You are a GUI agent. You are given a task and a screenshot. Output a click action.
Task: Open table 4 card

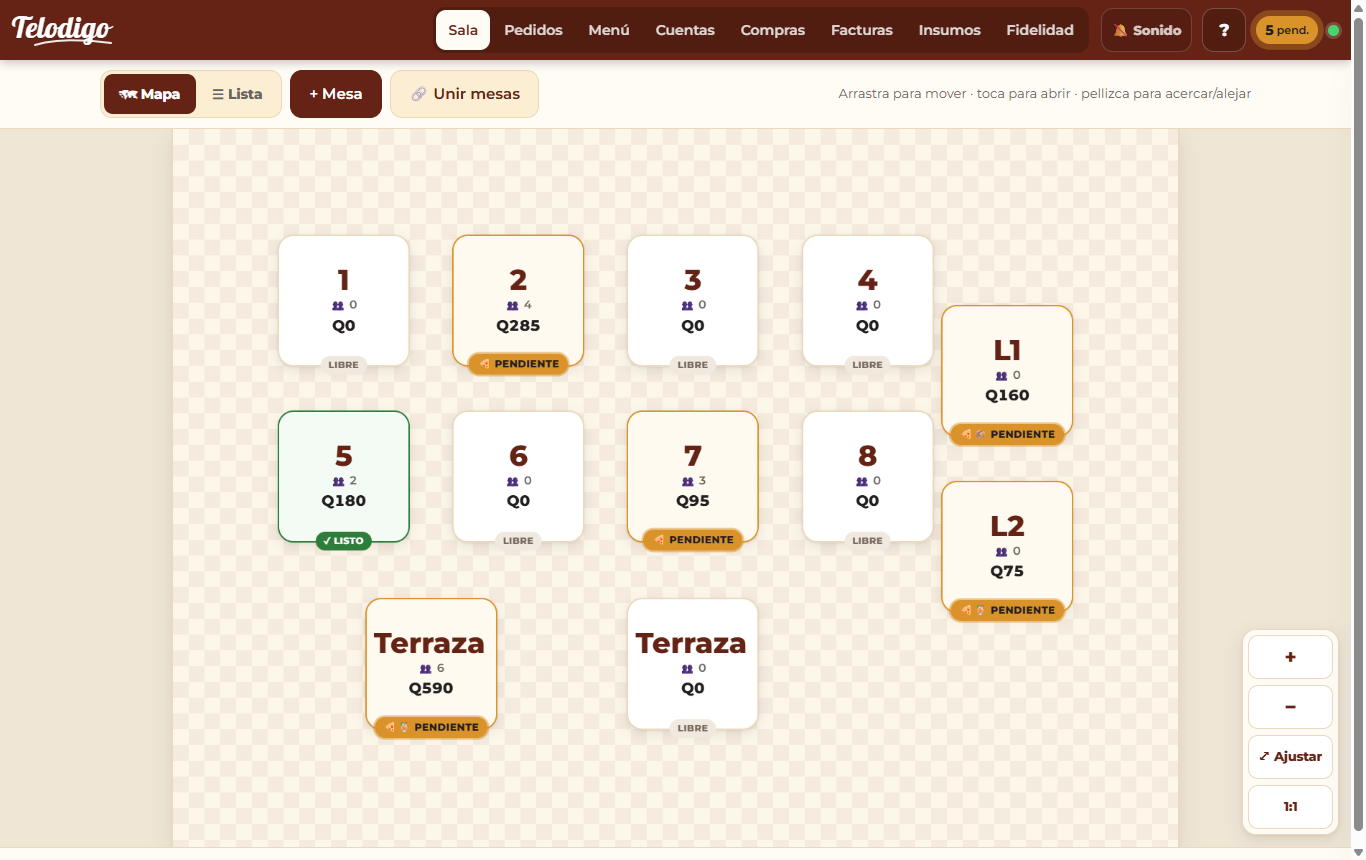click(868, 300)
